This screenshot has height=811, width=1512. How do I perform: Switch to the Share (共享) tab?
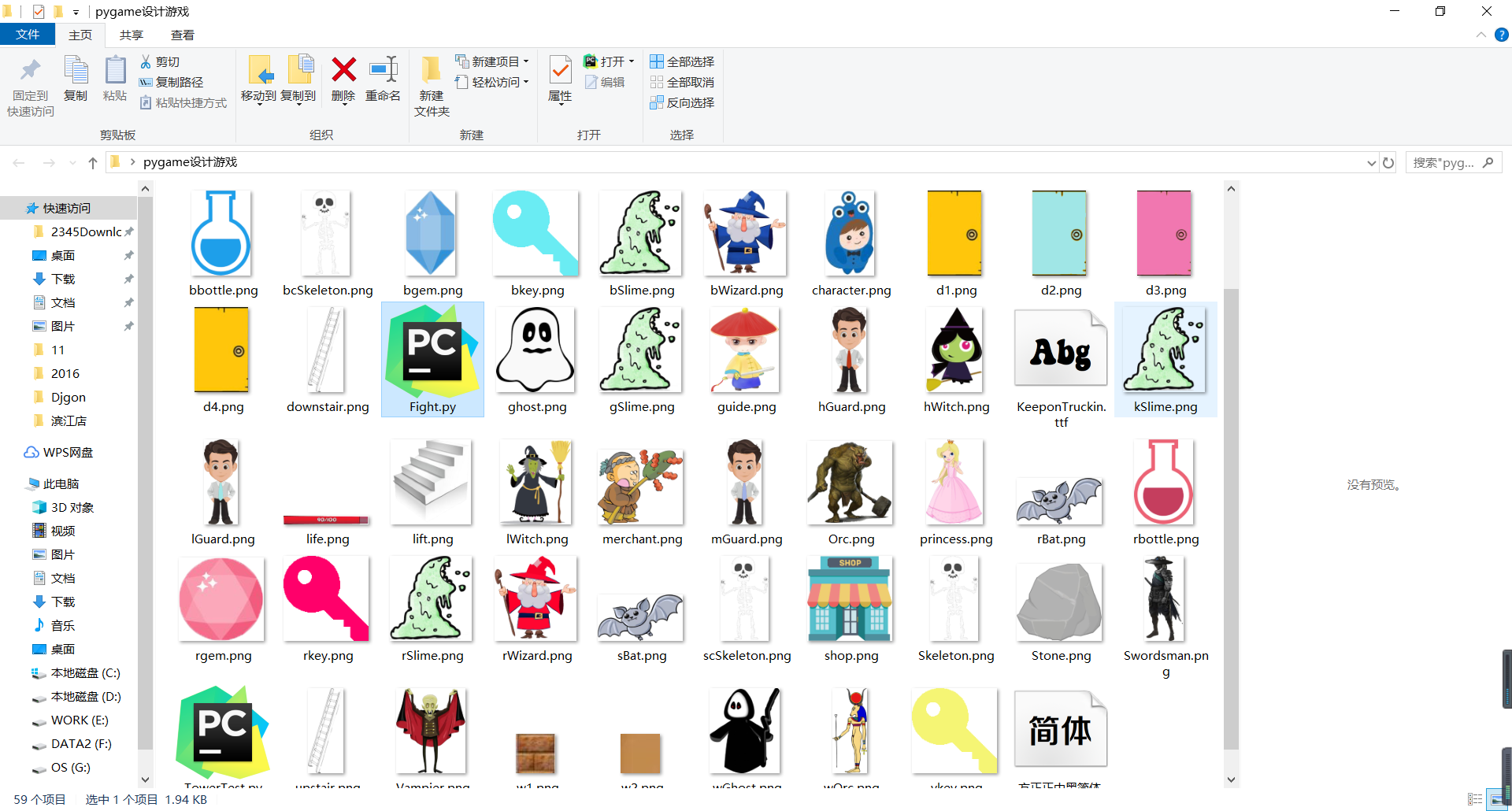(132, 35)
